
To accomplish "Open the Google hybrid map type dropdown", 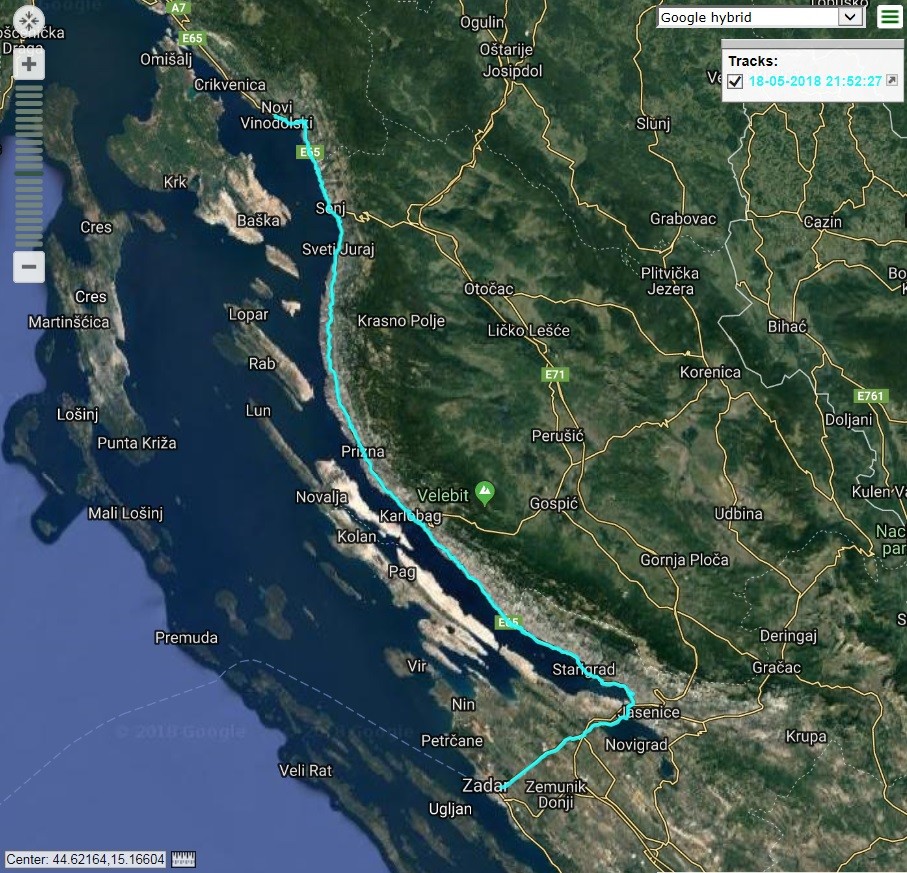I will [x=761, y=17].
